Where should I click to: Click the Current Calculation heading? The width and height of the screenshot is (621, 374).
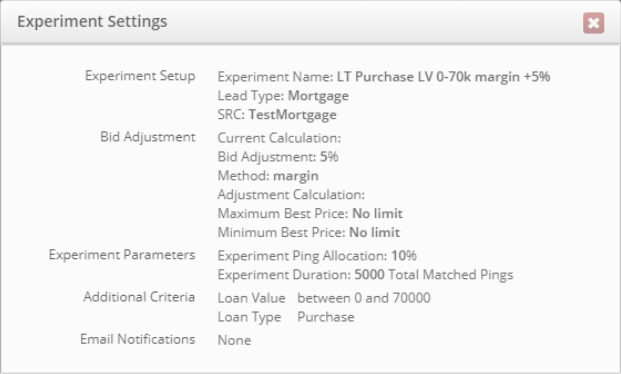(x=279, y=138)
